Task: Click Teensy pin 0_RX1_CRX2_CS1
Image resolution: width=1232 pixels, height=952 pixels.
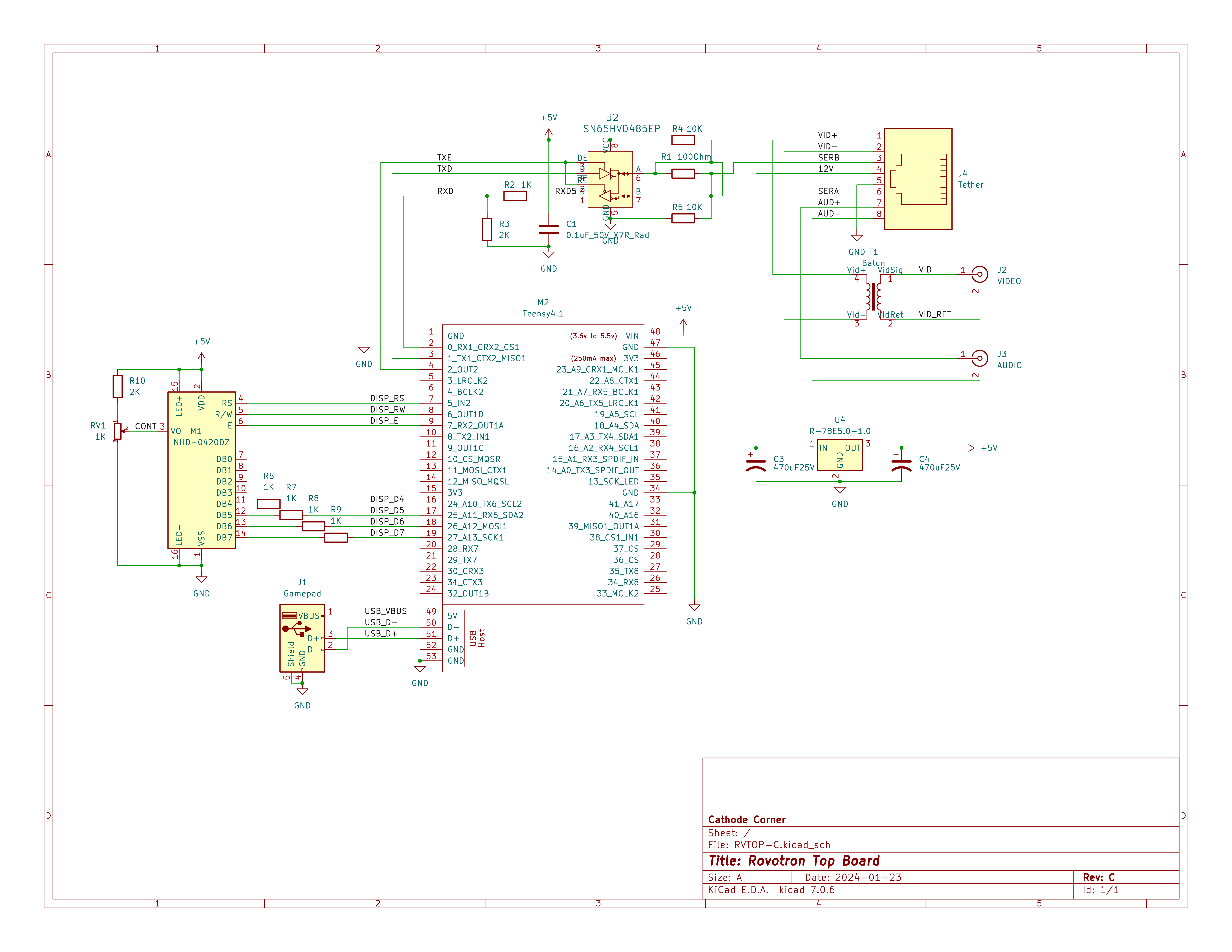Action: click(x=483, y=347)
